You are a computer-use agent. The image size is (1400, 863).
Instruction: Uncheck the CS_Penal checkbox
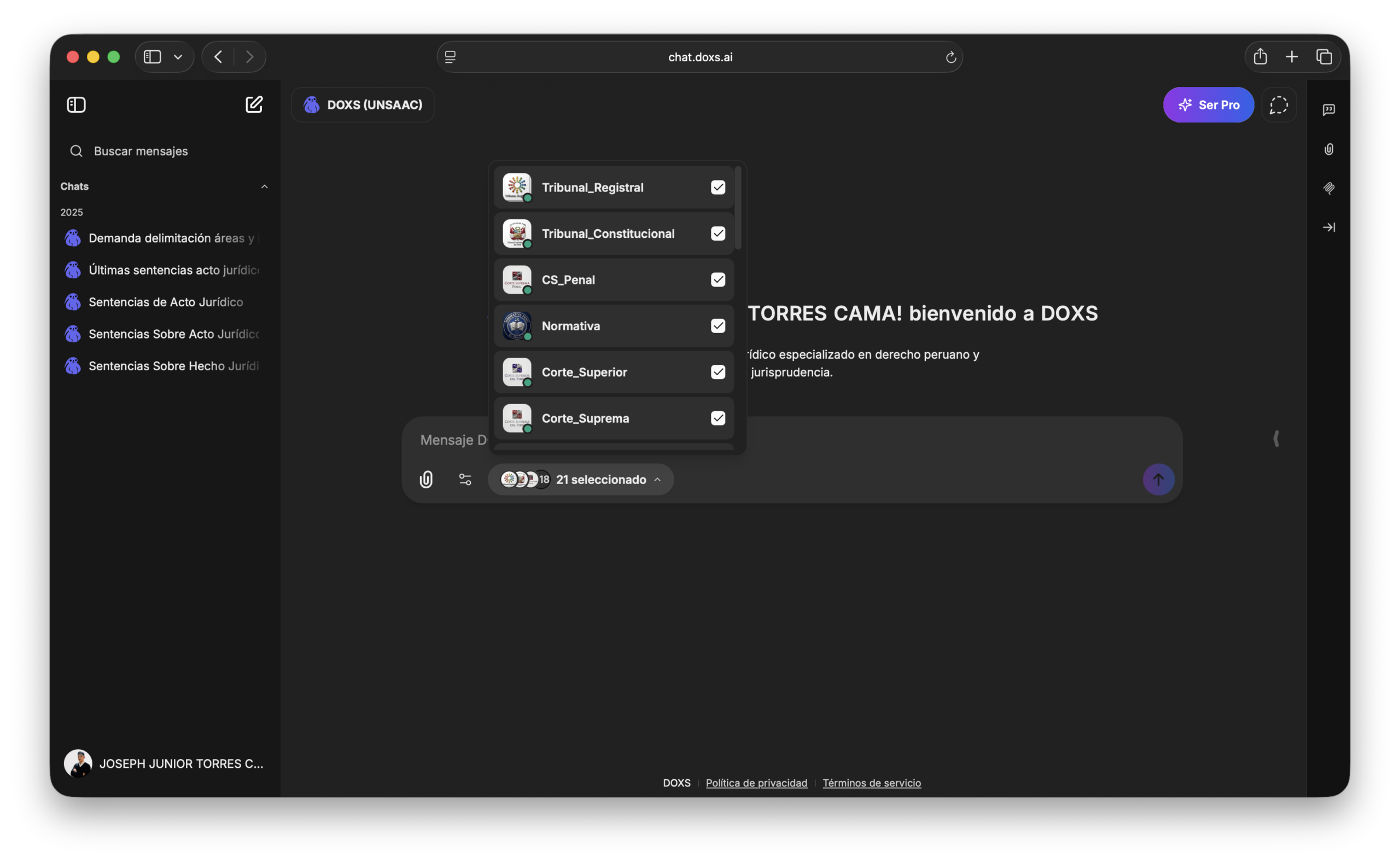click(x=717, y=279)
